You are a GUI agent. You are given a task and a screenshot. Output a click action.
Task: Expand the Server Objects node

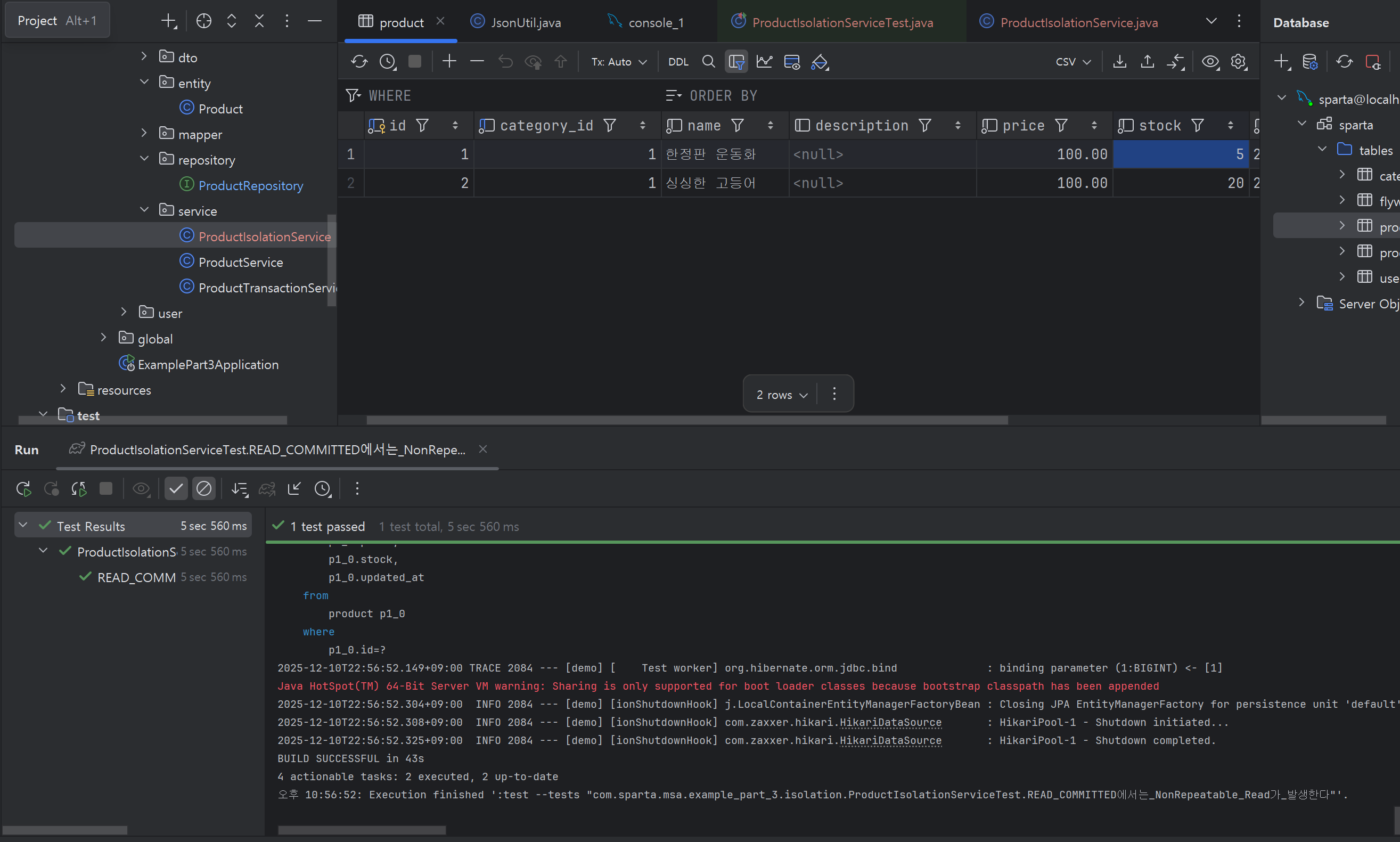1302,302
